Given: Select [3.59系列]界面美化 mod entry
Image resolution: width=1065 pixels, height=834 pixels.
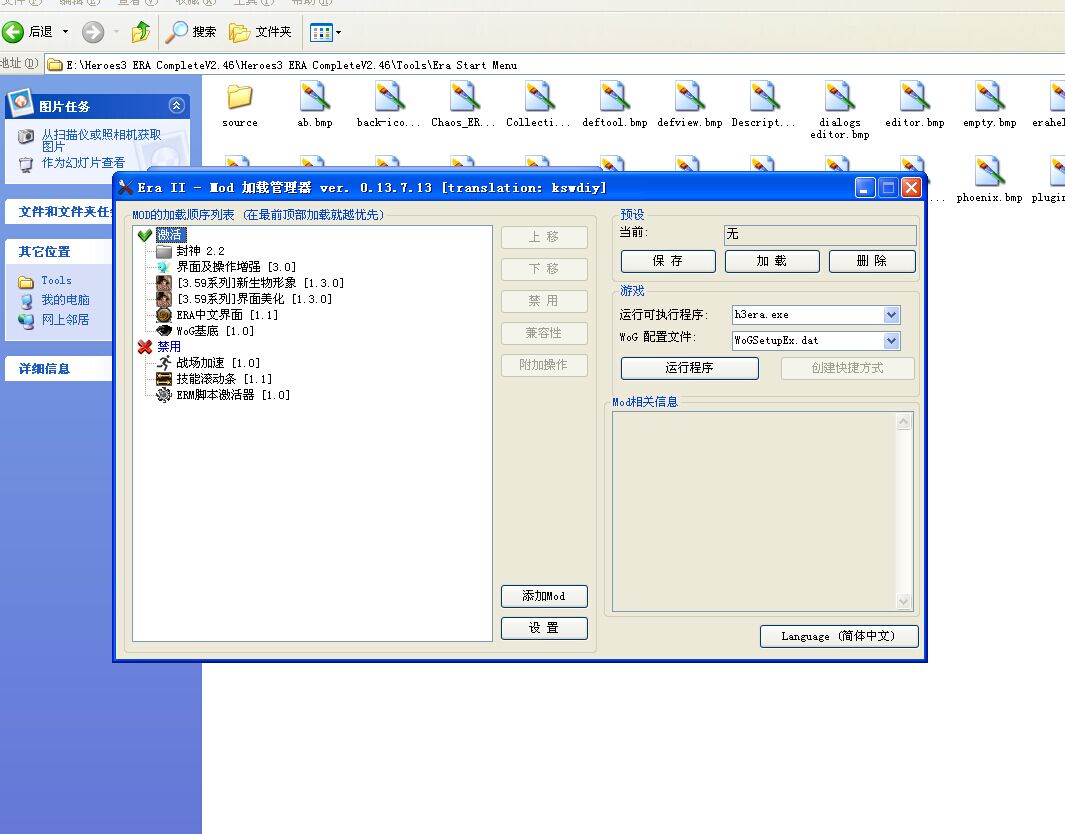Looking at the screenshot, I should [x=254, y=299].
